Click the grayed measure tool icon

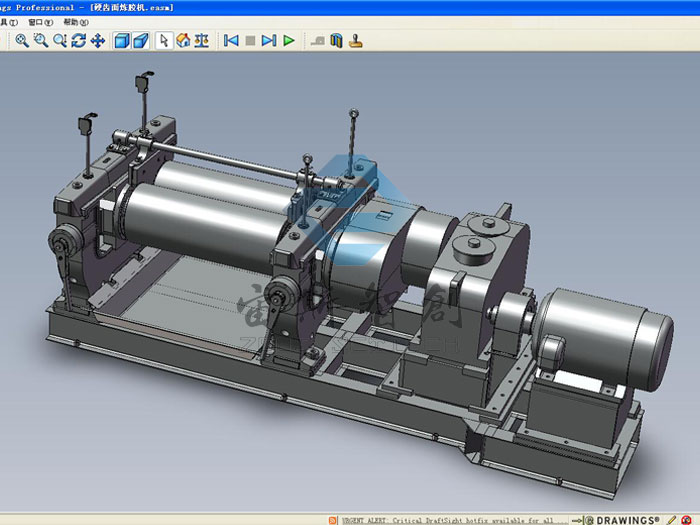(317, 41)
